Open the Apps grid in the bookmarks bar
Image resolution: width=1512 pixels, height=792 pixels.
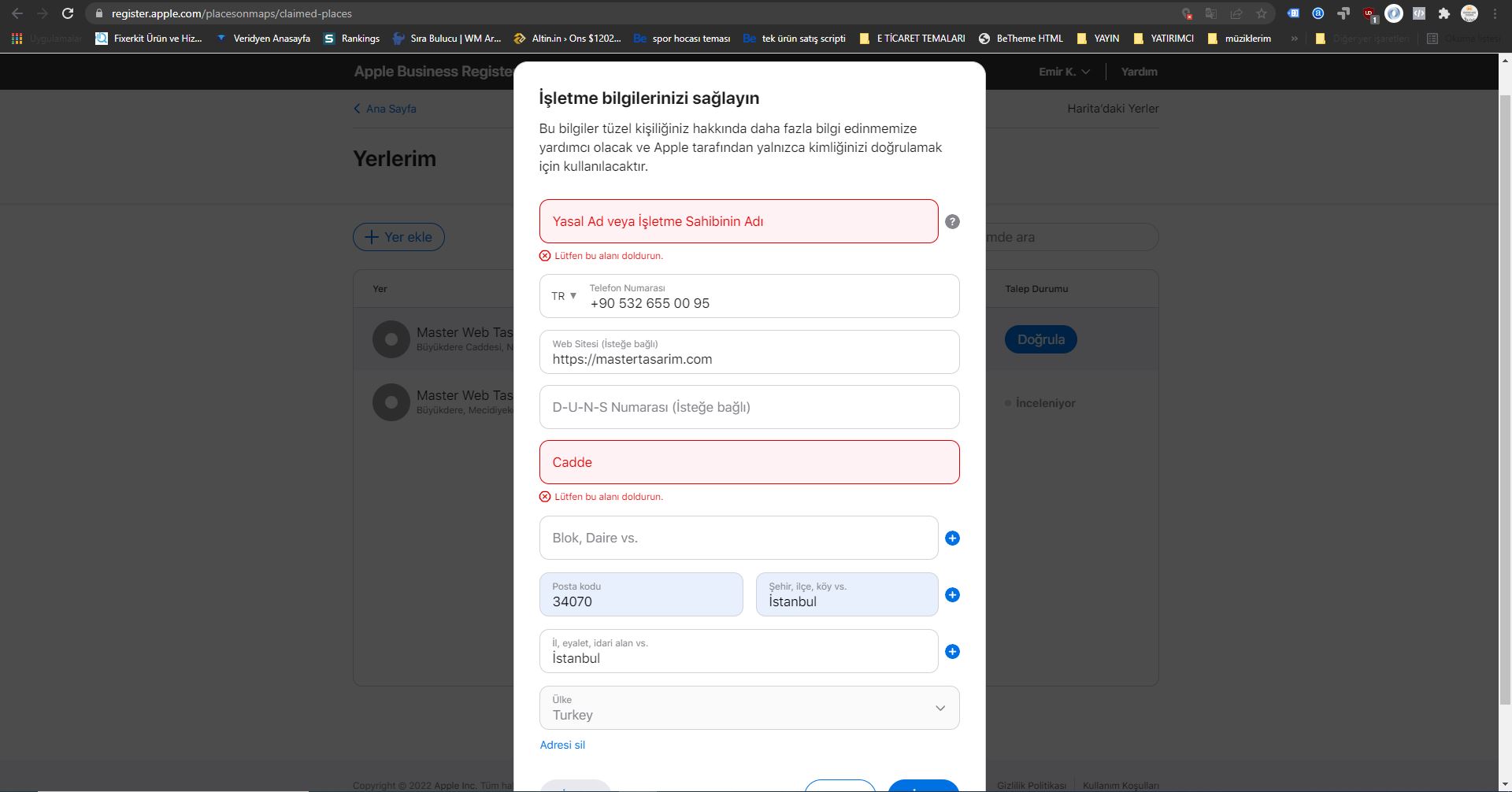(x=17, y=38)
